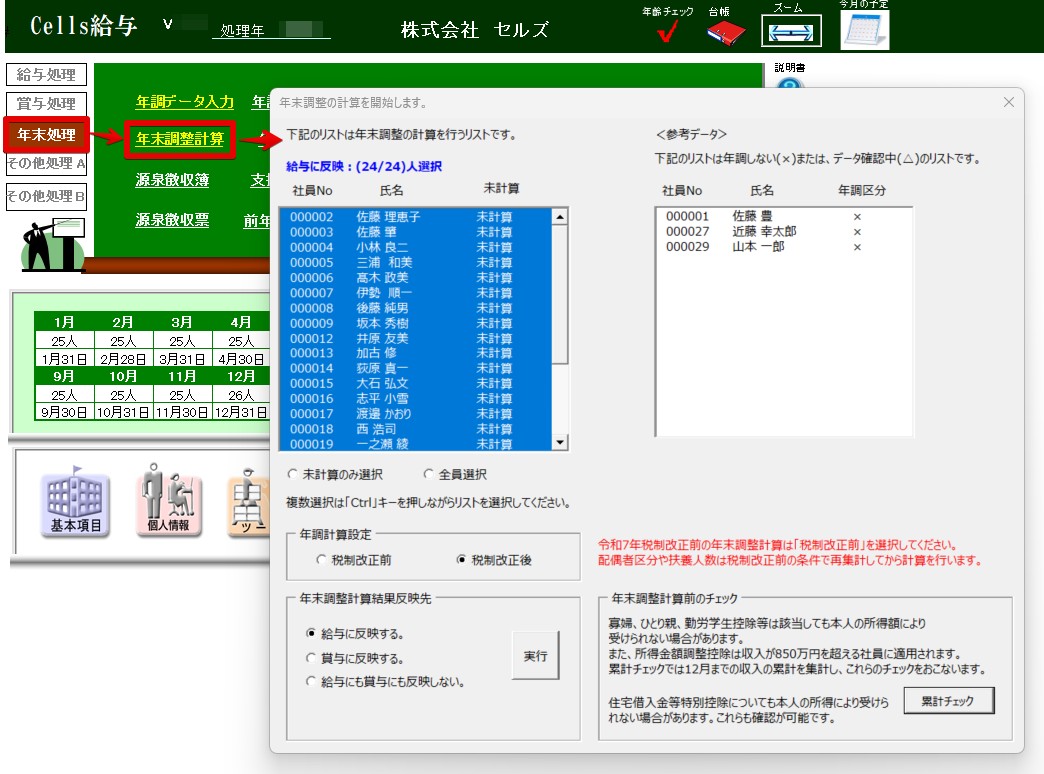Choose the 税制改正前 option

pos(322,561)
